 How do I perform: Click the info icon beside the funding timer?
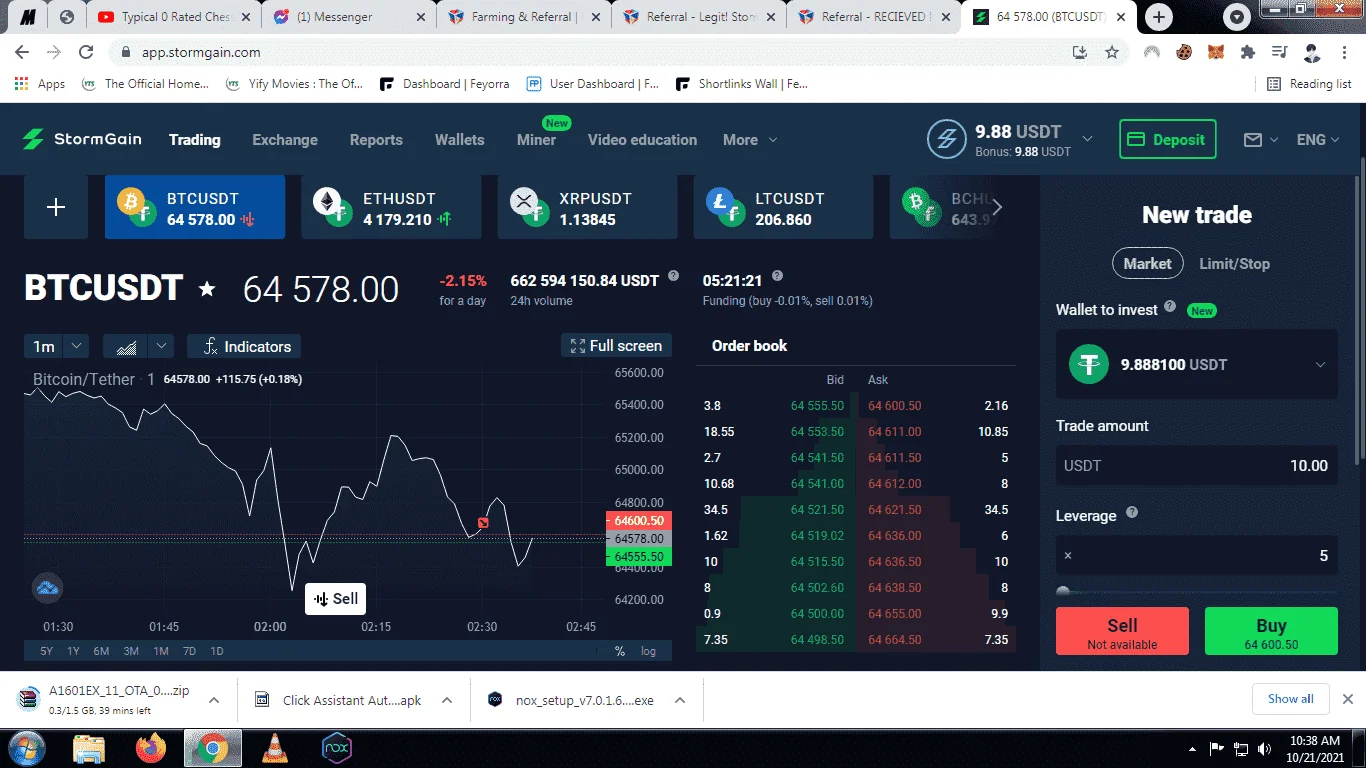point(777,276)
